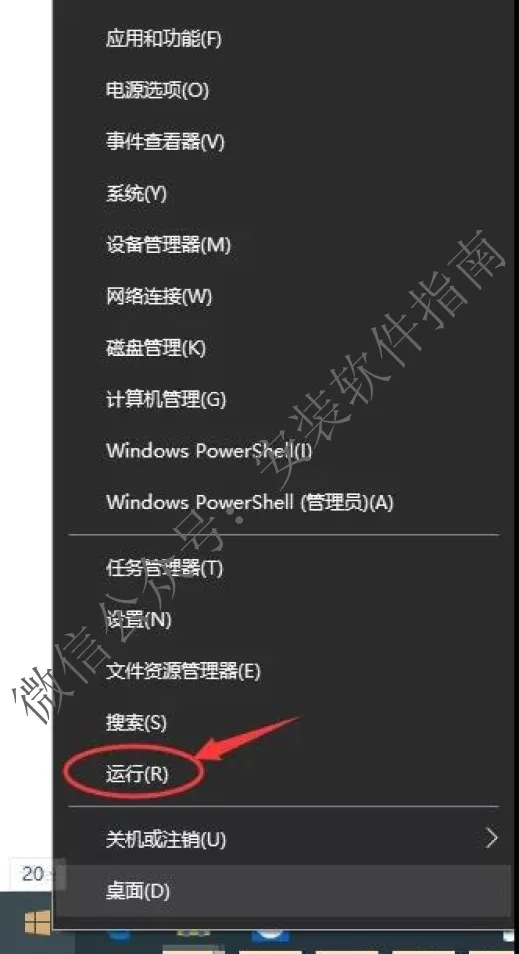The height and width of the screenshot is (954, 519).
Task: Select 桌面(D) at menu bottom
Action: [x=138, y=891]
